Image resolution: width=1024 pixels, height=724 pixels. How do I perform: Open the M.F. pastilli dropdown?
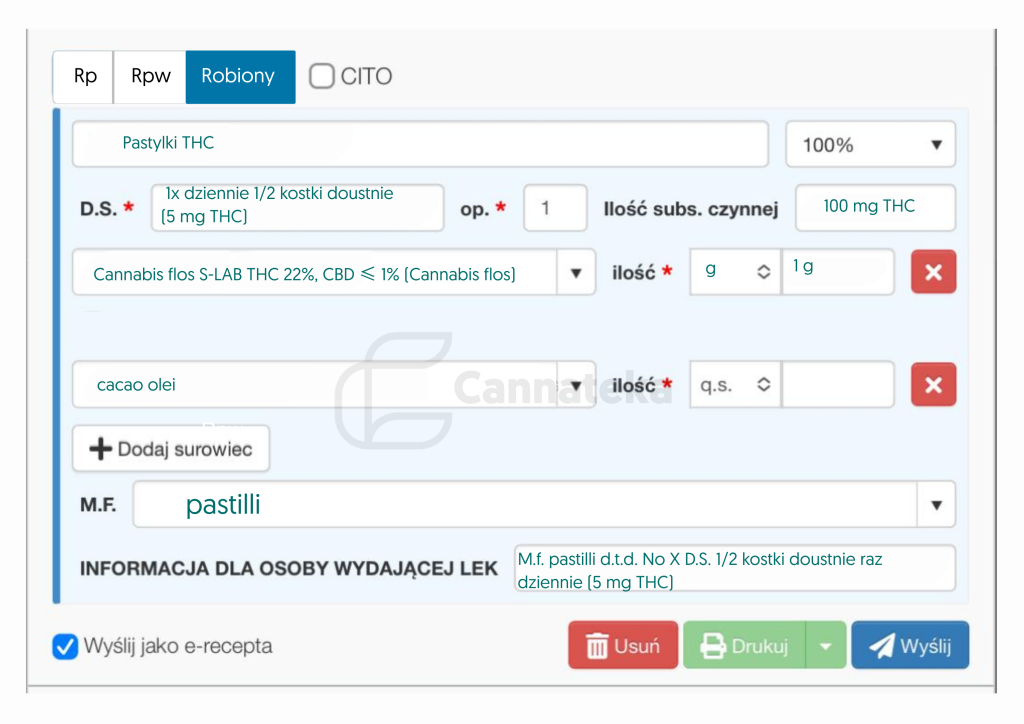936,504
